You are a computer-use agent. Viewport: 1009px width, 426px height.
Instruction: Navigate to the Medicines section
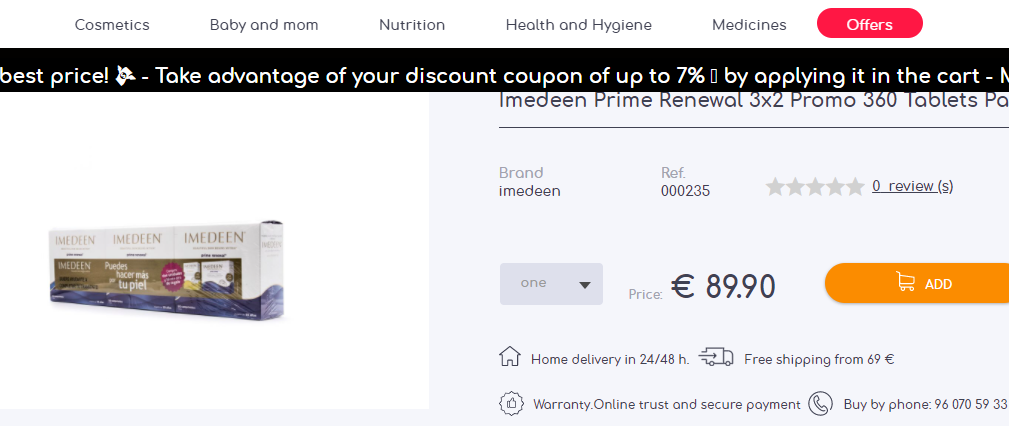(x=749, y=25)
